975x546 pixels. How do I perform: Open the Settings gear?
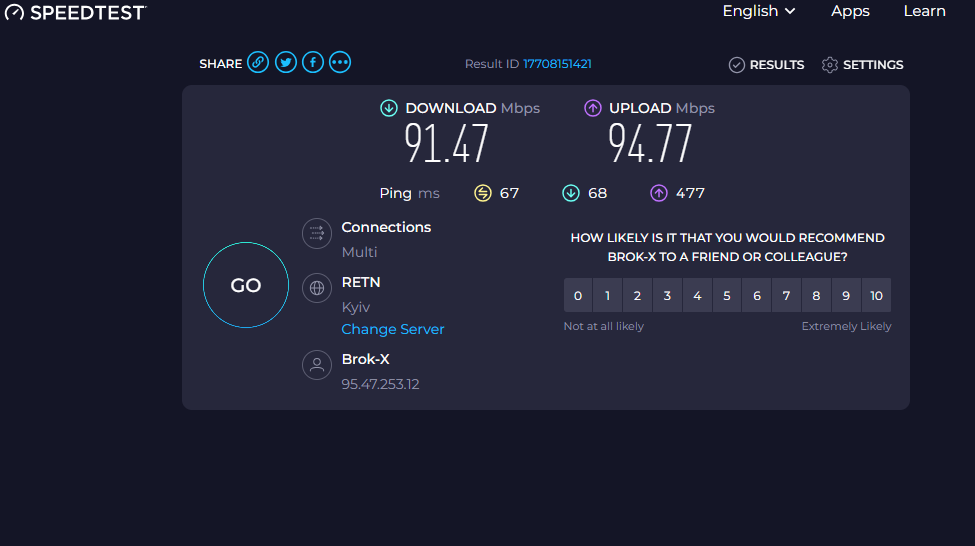(x=862, y=65)
